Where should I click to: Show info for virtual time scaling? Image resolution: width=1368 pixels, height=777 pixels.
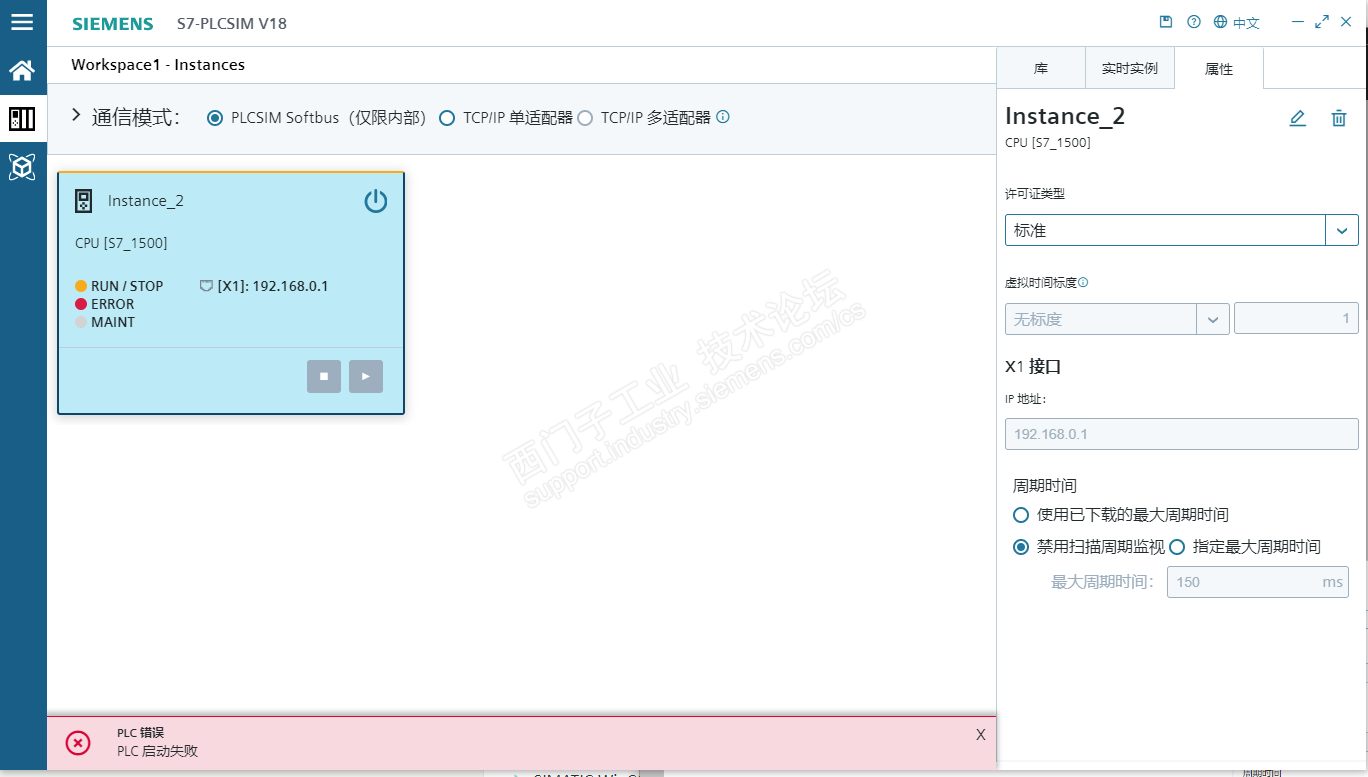(1083, 282)
